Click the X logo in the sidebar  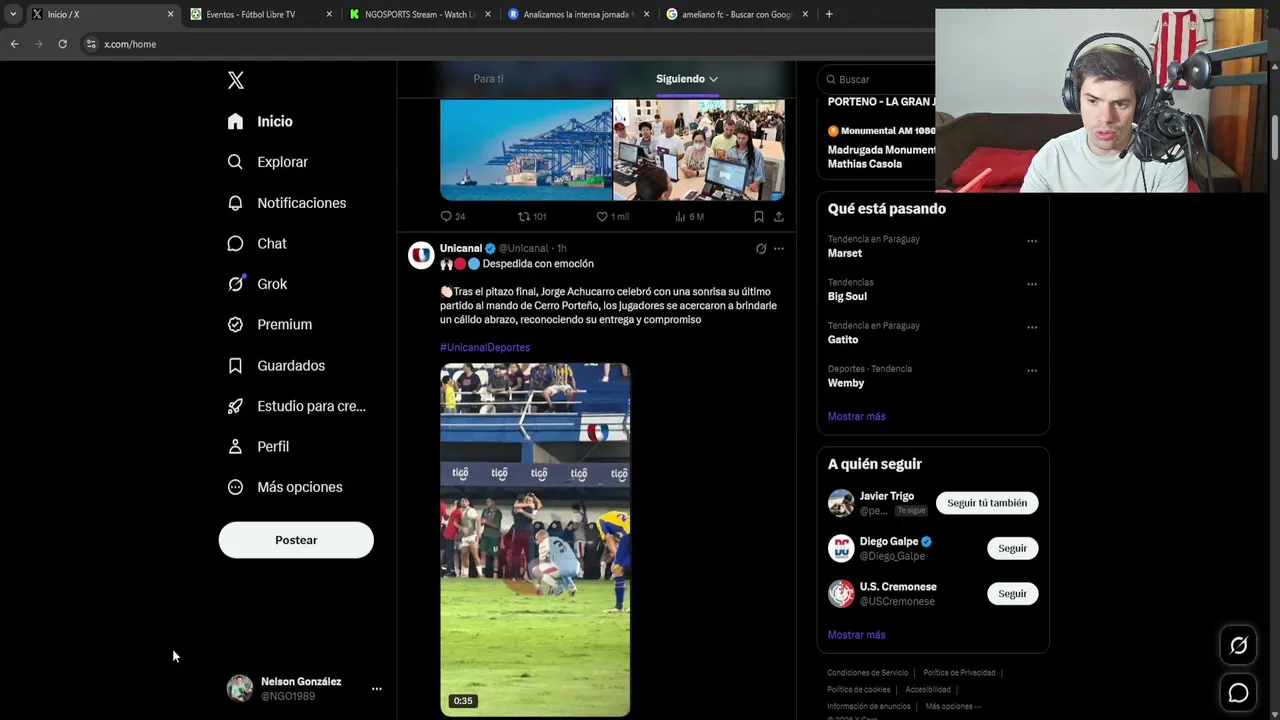point(235,80)
